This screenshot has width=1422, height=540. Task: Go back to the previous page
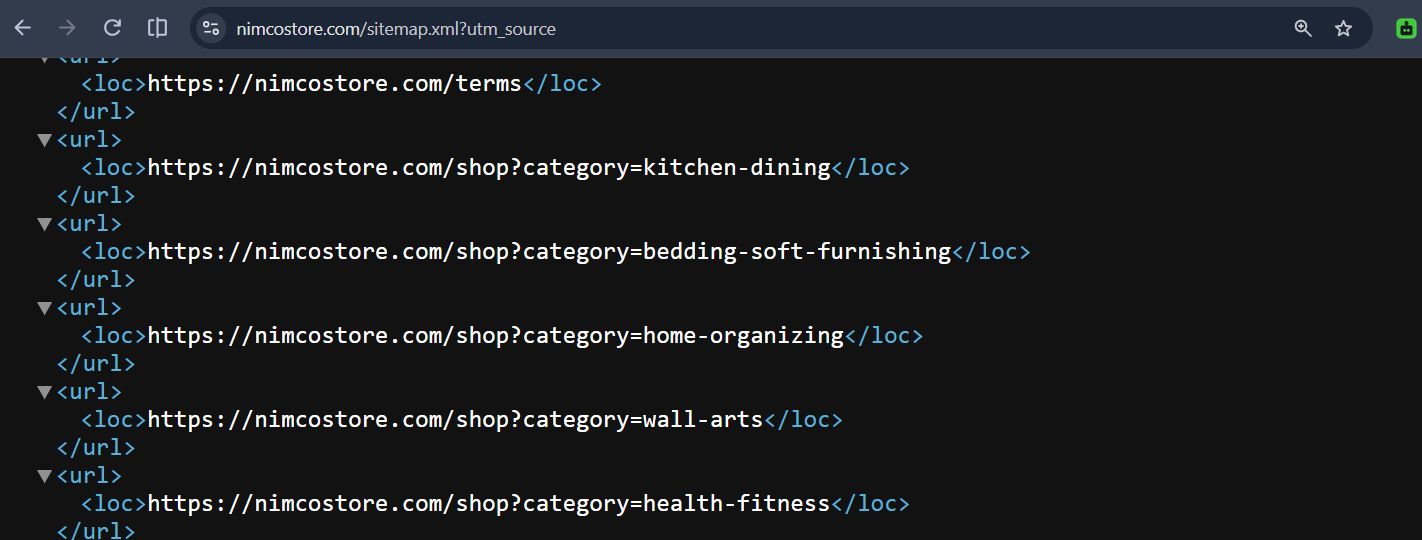click(22, 28)
